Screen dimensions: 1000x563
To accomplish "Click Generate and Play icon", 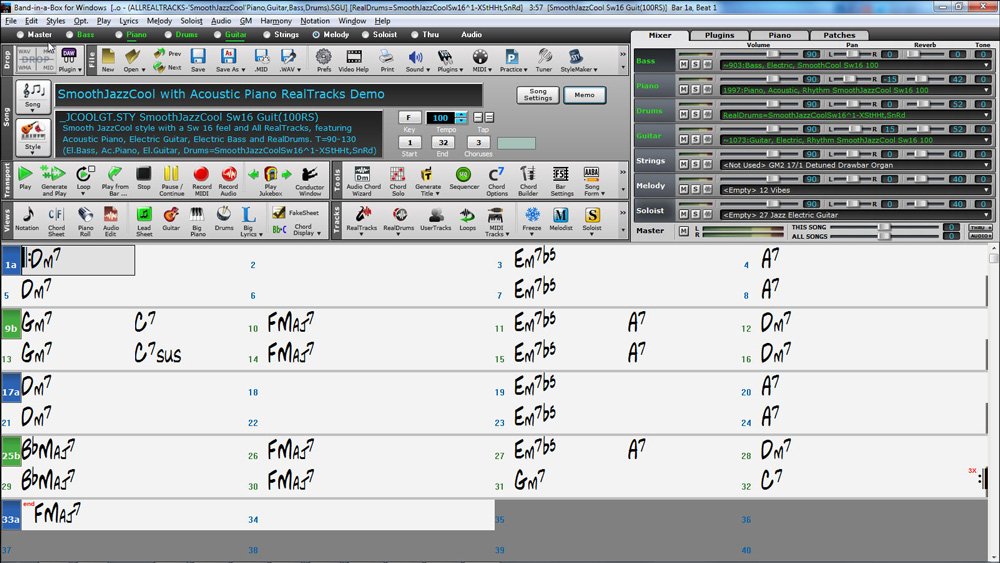I will tap(54, 180).
